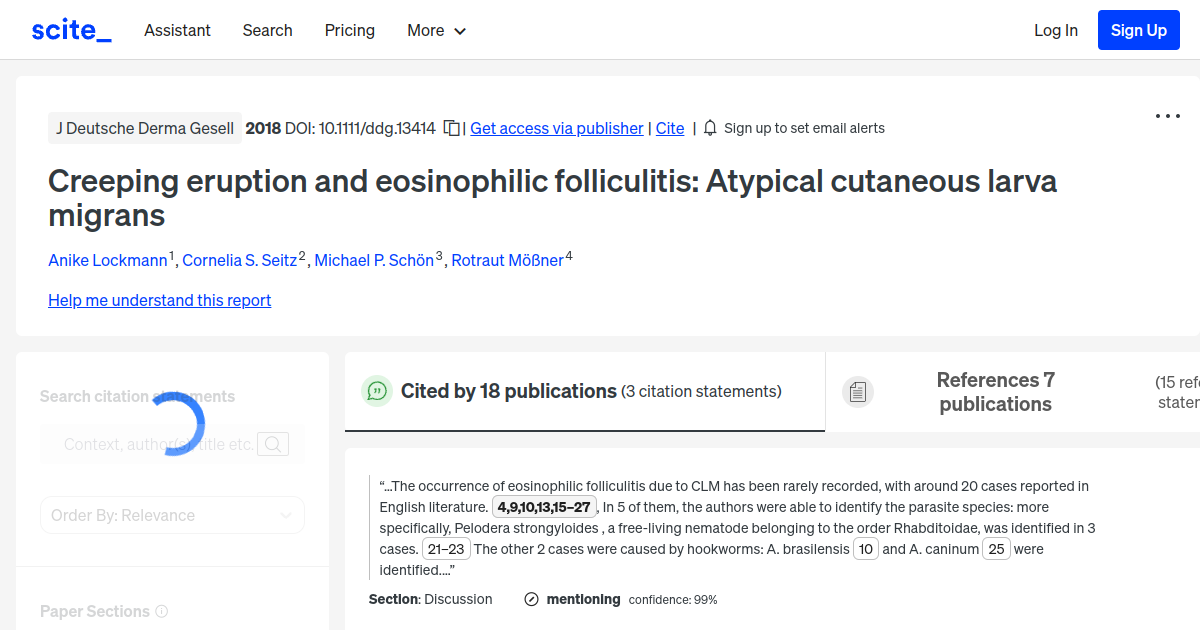Open the Assistant navigation item
The image size is (1200, 630).
coord(177,30)
